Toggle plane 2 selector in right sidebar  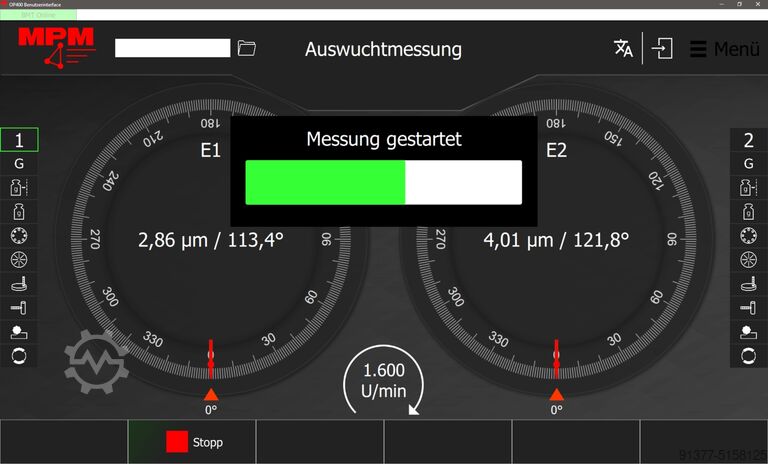[748, 140]
